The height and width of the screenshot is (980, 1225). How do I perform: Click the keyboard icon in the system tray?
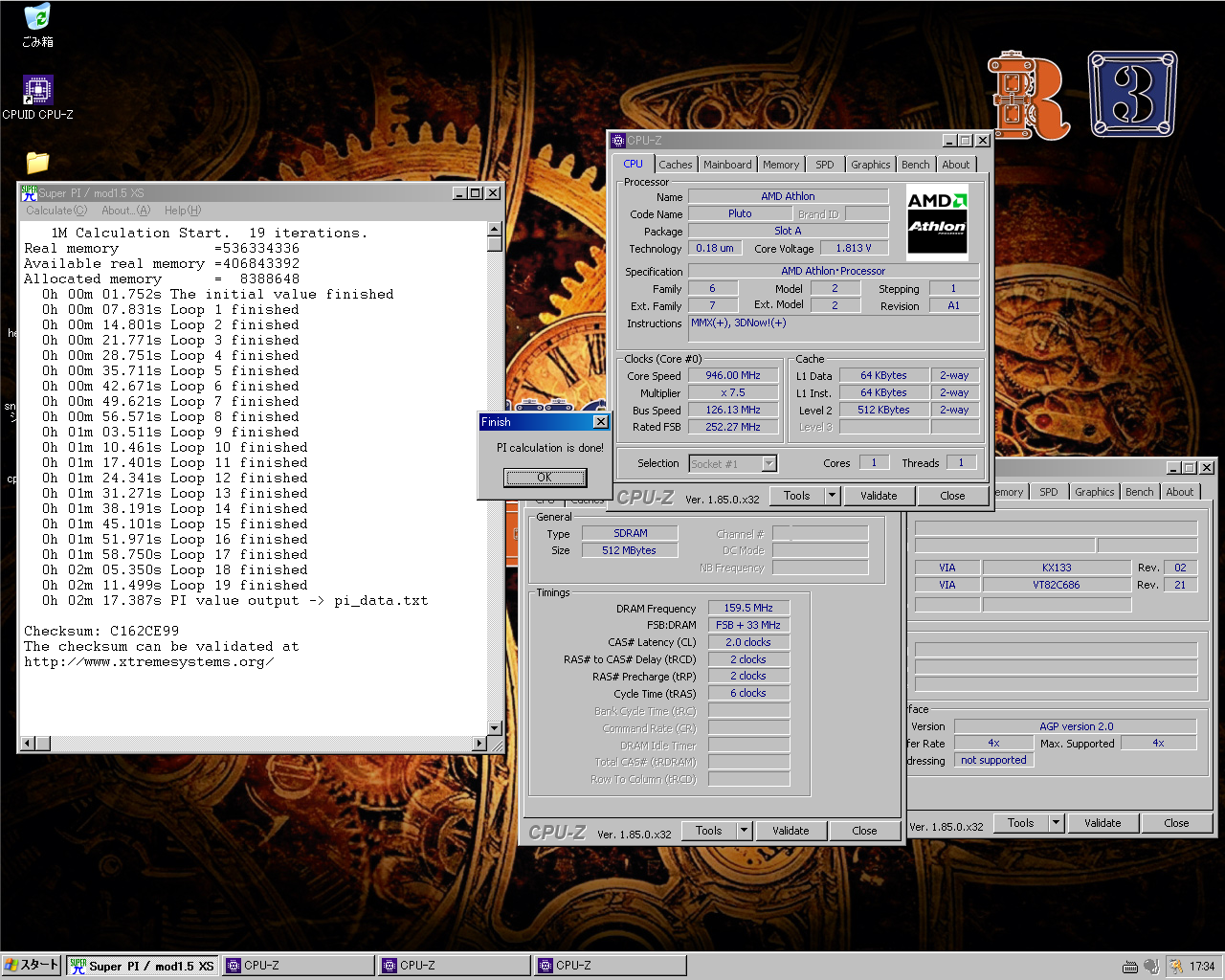click(1130, 967)
